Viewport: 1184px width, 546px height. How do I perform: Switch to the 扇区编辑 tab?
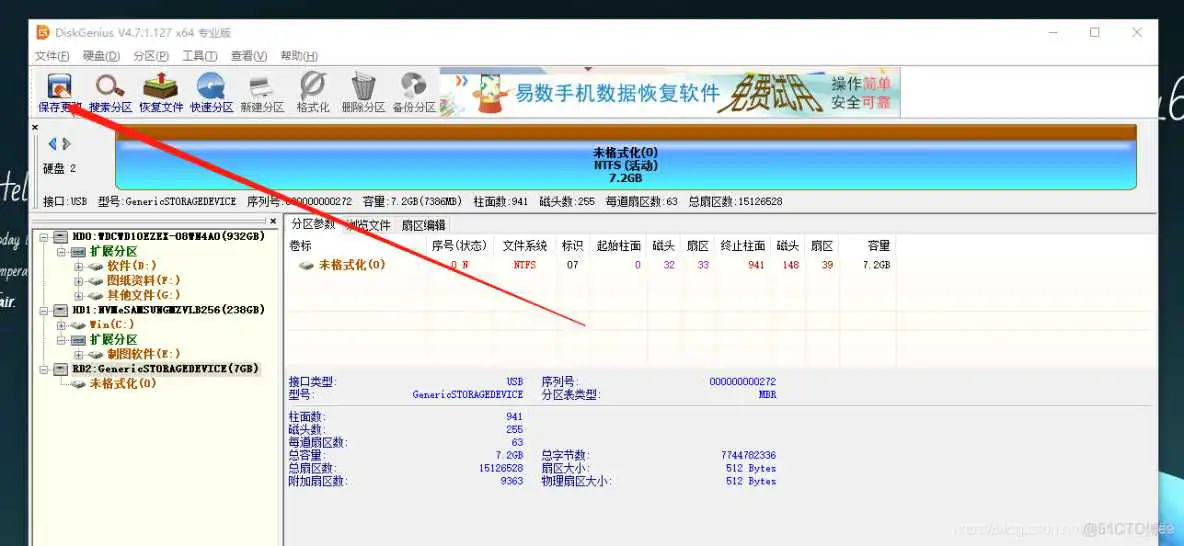click(423, 225)
